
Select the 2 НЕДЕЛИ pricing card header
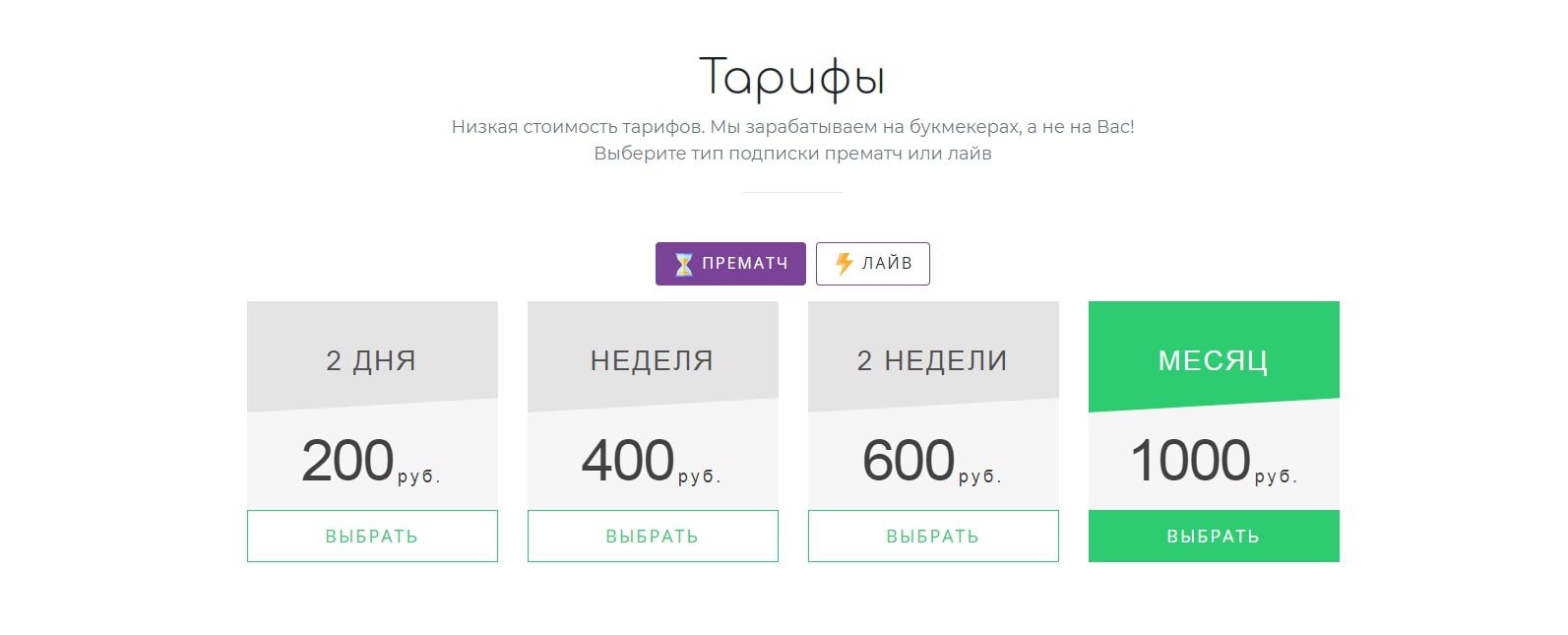coord(933,359)
